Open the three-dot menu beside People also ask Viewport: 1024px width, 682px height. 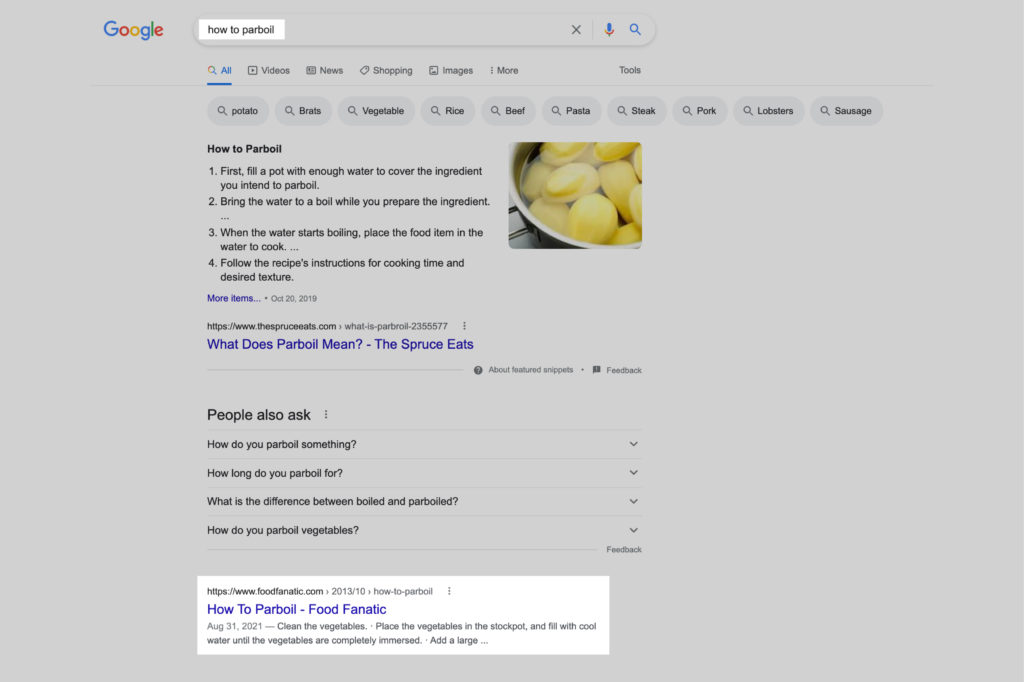325,412
